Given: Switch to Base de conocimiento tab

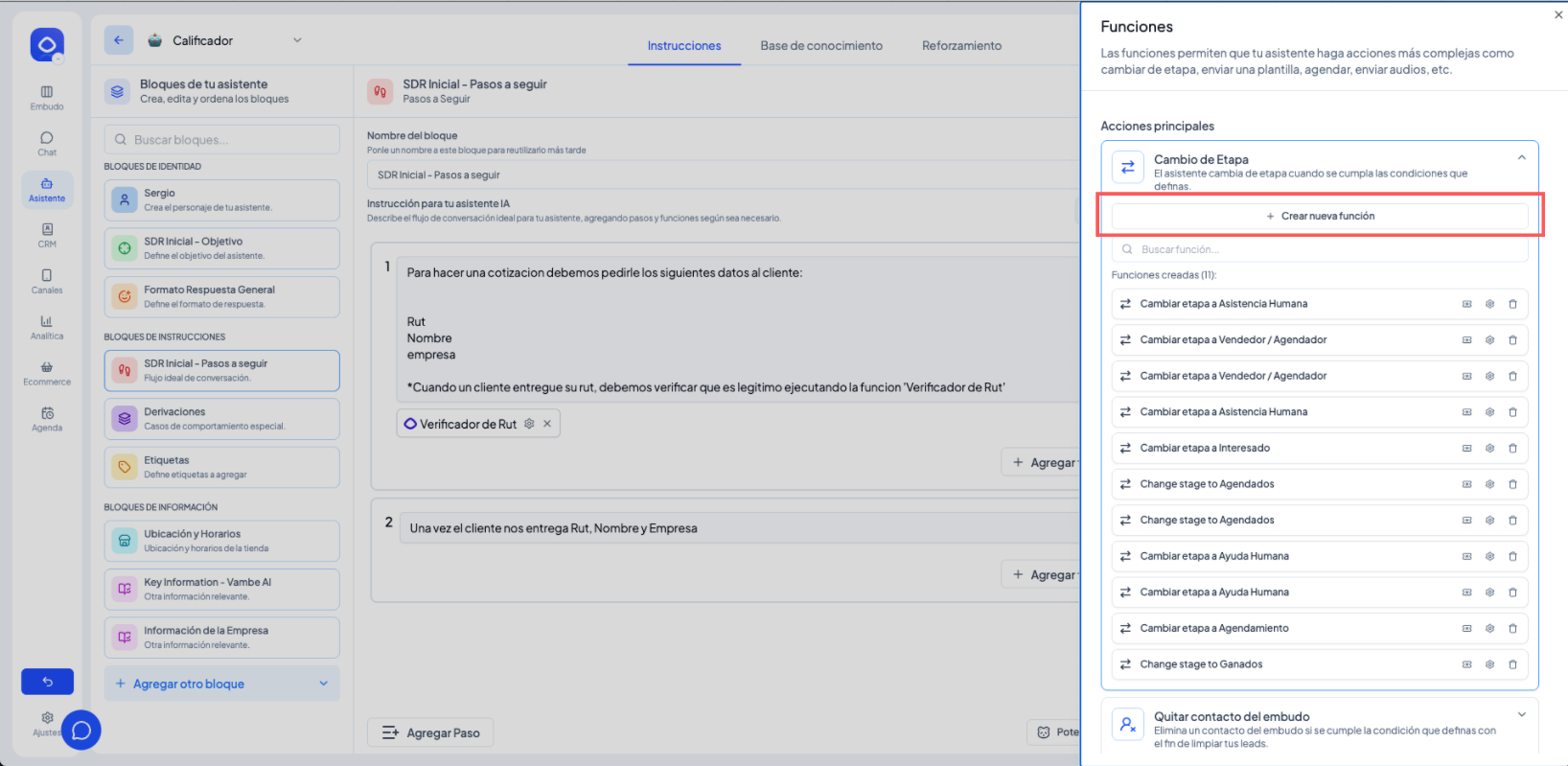Looking at the screenshot, I should click(x=821, y=45).
